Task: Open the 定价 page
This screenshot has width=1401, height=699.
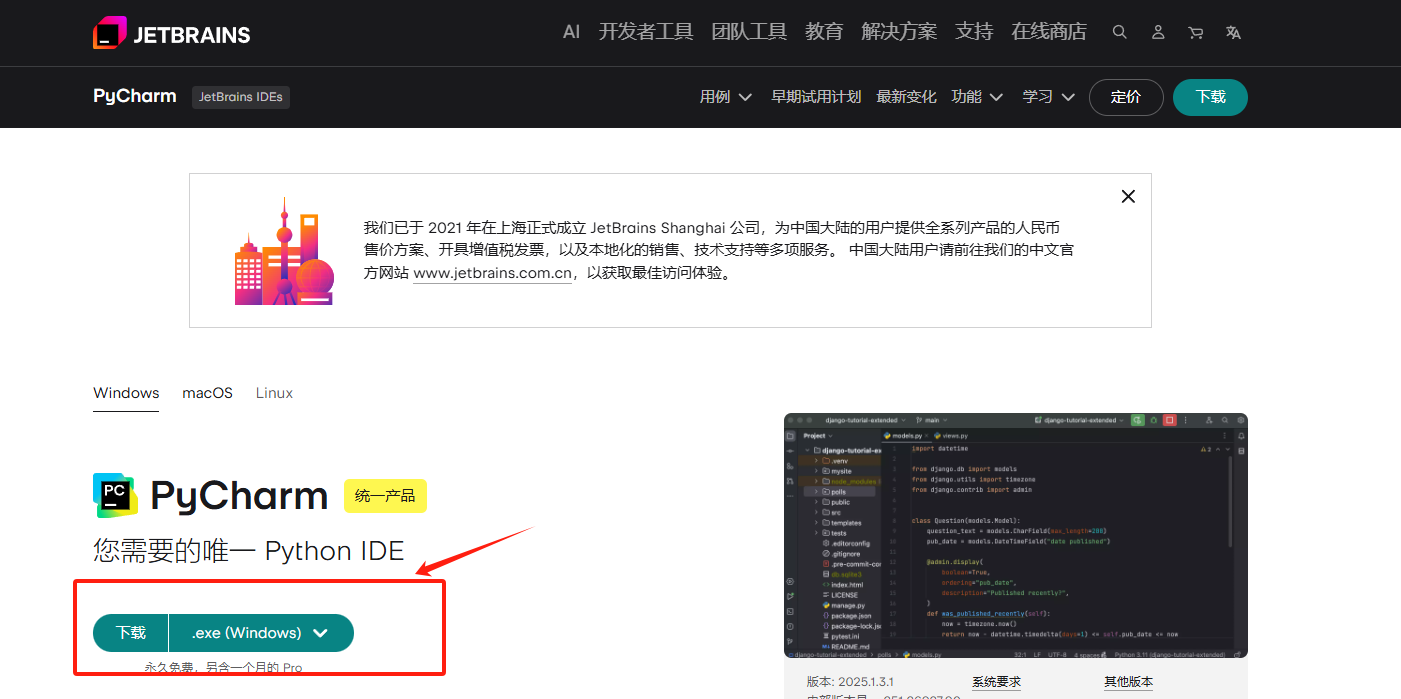Action: [1126, 97]
